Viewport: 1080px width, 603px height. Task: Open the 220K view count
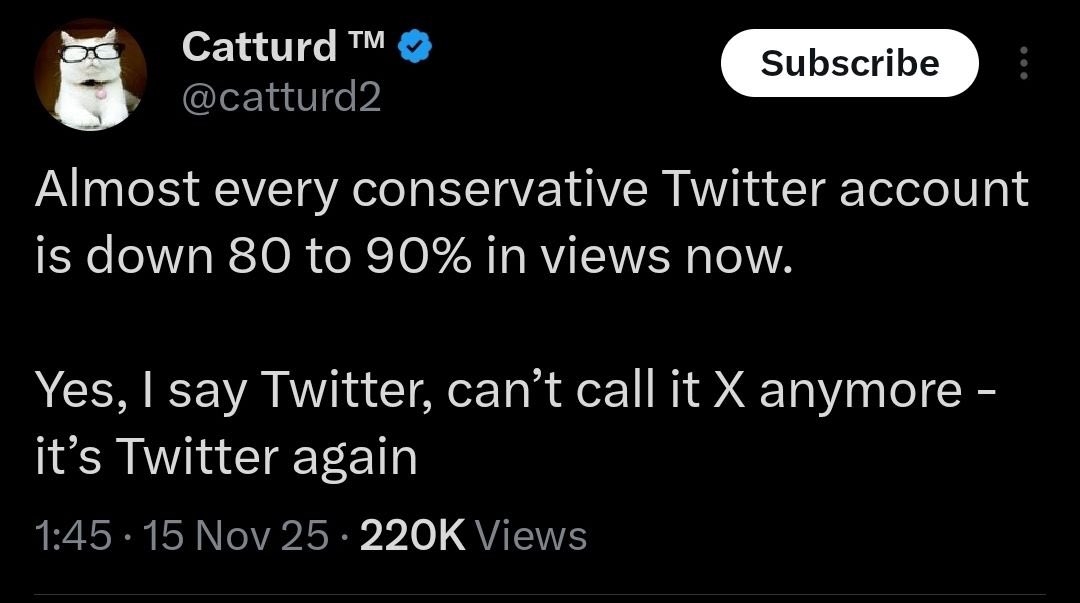(x=412, y=536)
